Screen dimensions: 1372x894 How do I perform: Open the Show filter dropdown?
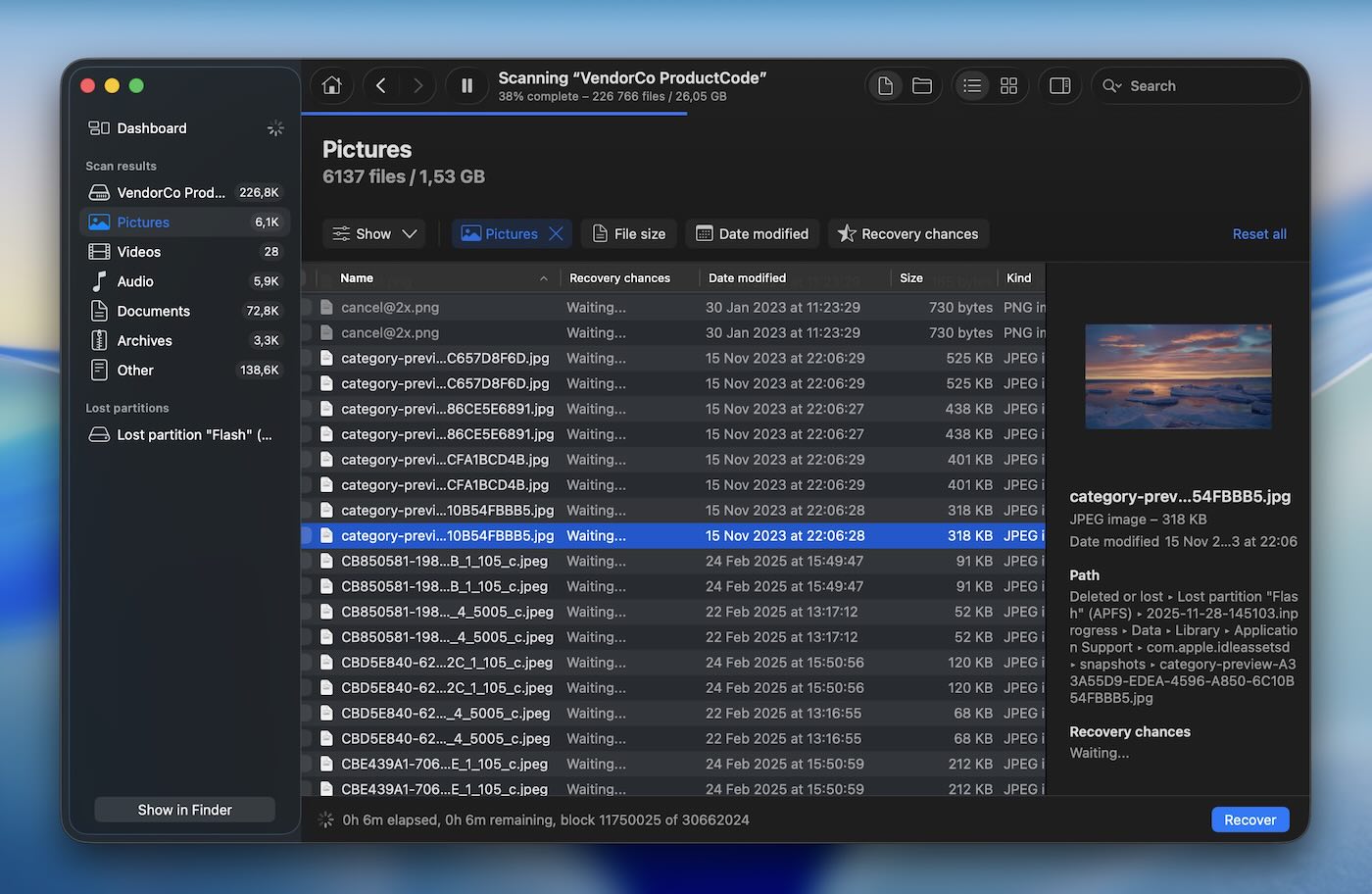point(373,233)
